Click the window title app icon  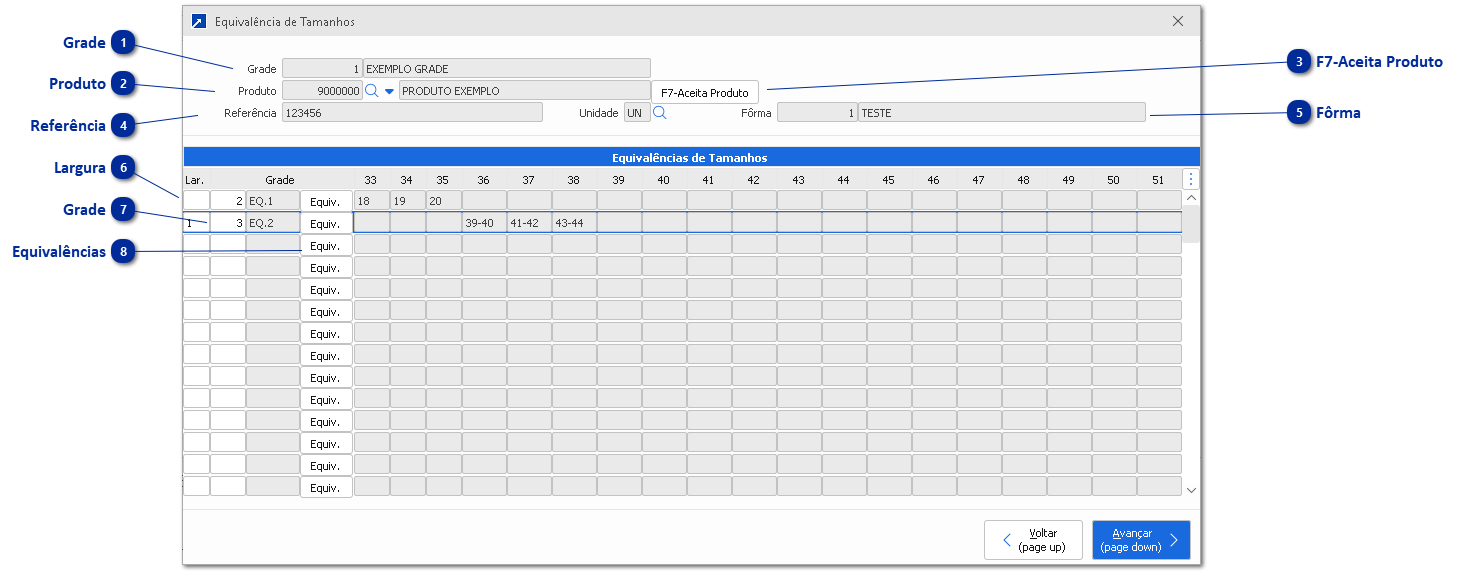click(198, 21)
